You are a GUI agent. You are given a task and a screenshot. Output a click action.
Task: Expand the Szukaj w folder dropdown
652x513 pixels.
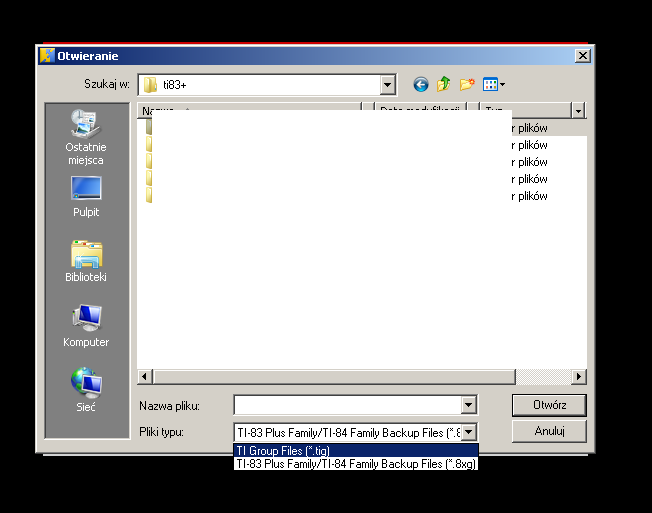388,85
